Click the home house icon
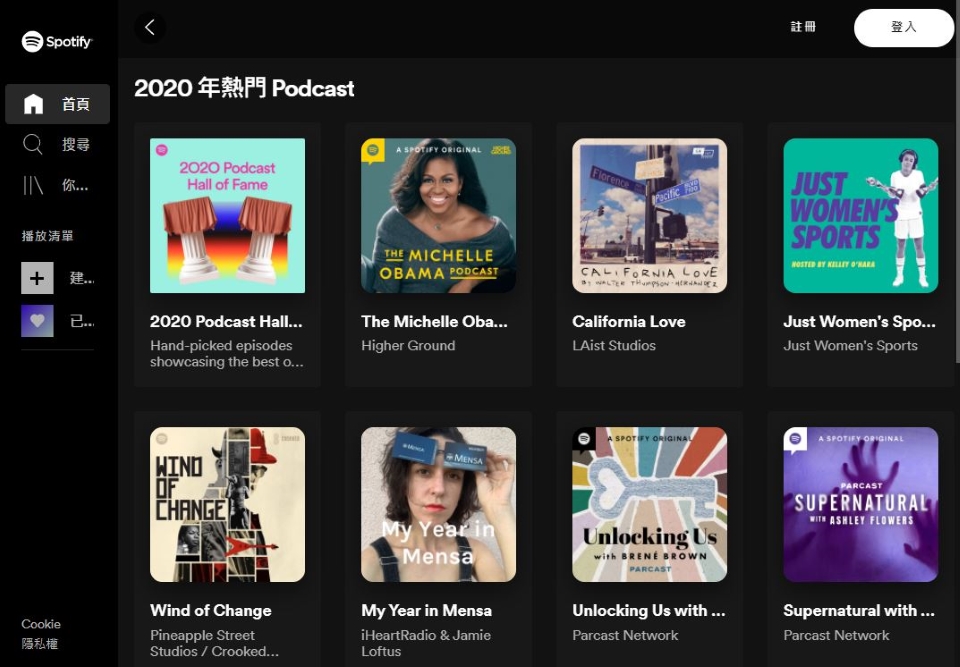 pyautogui.click(x=33, y=104)
